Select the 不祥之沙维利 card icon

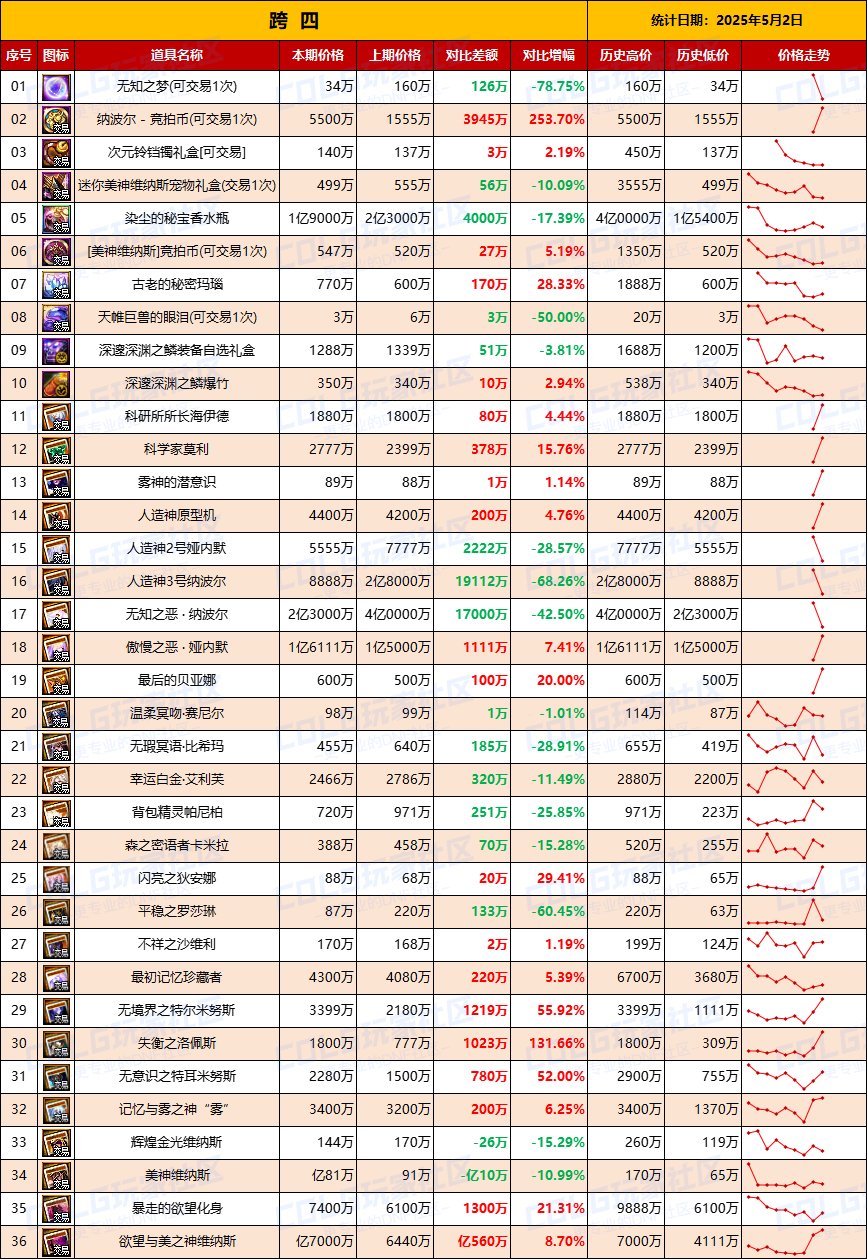56,944
